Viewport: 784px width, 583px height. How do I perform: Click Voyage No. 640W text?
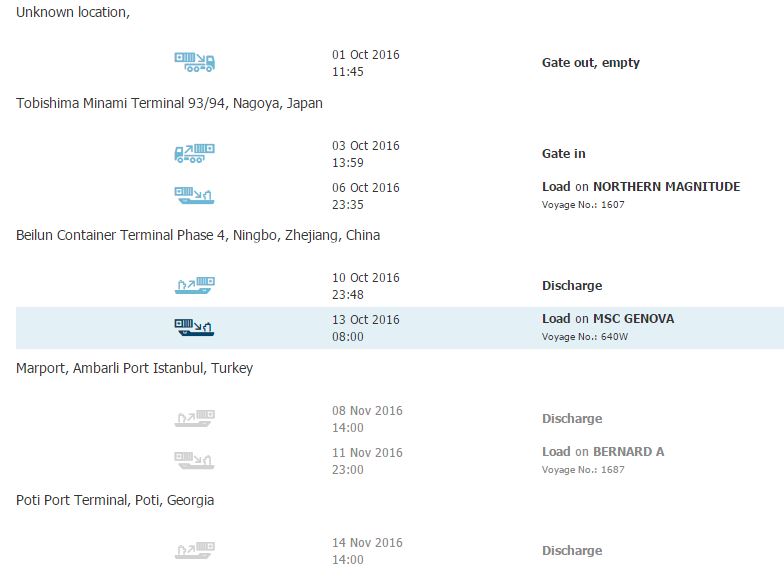(585, 336)
